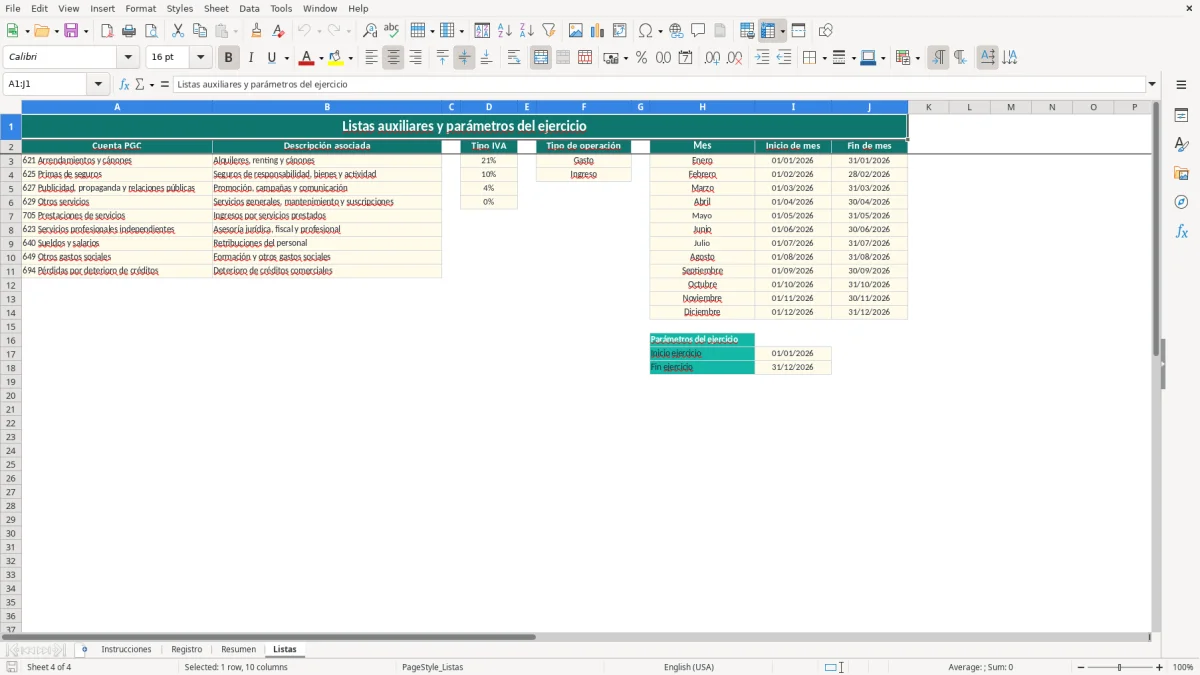Open background color dropdown arrow
Screen dimensions: 1200x675
coord(350,58)
